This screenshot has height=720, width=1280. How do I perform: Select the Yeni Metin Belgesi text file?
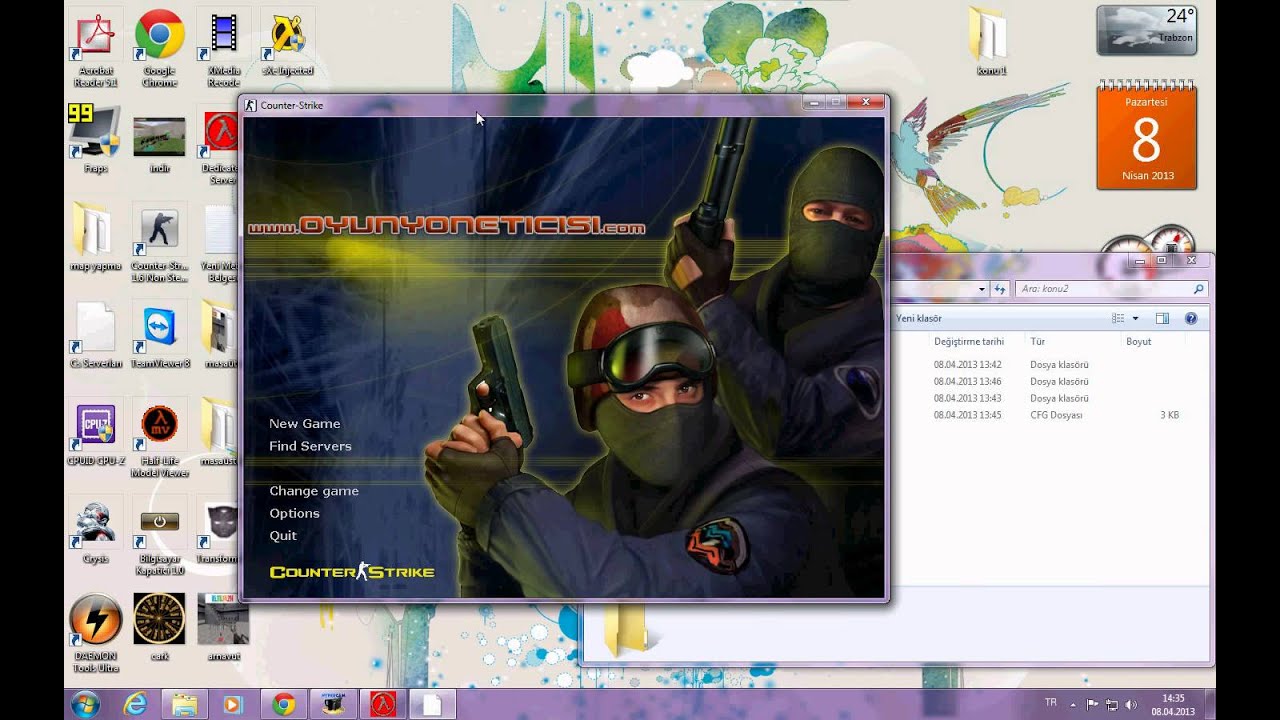[x=221, y=243]
